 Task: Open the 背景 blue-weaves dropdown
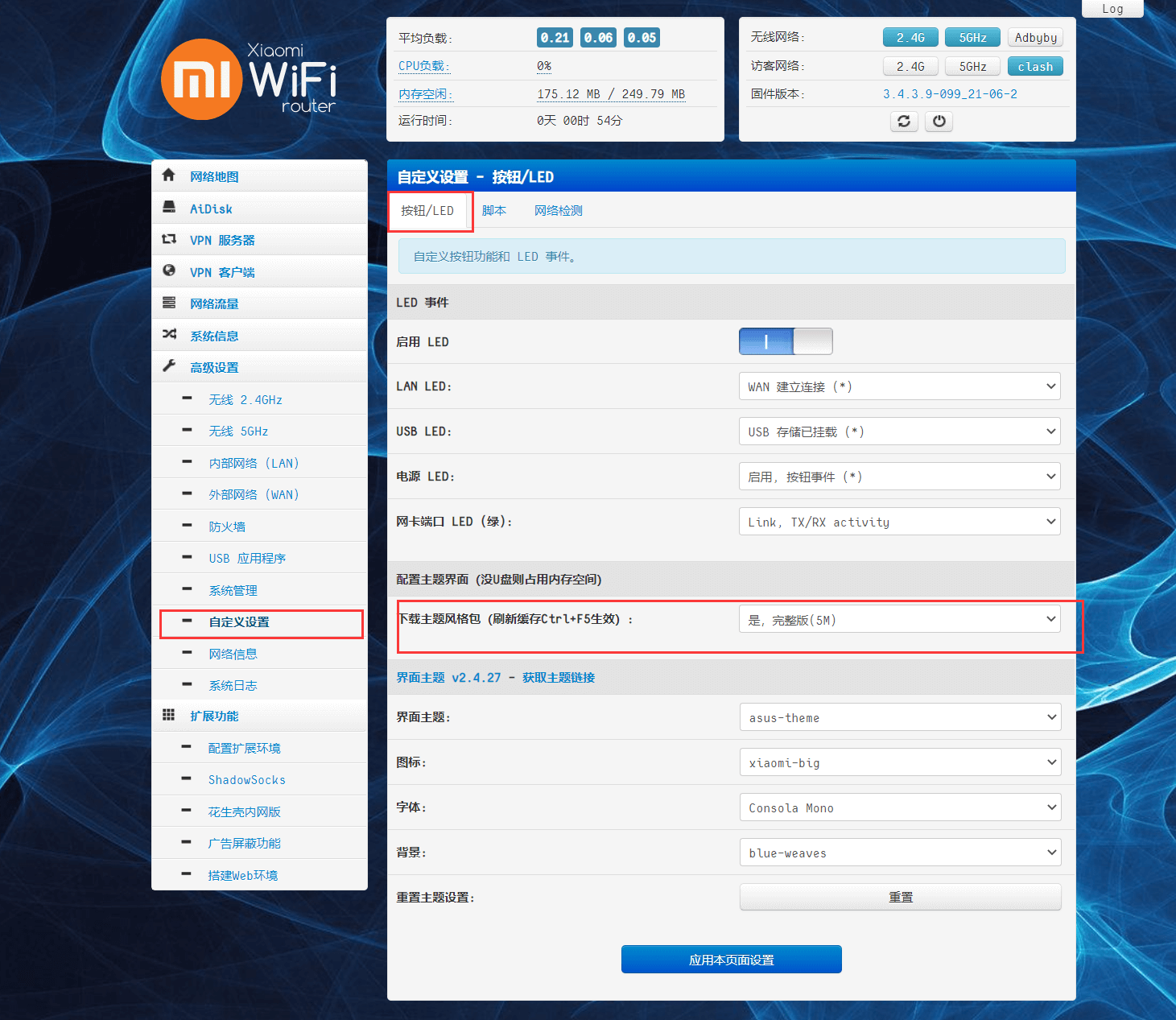tap(900, 853)
